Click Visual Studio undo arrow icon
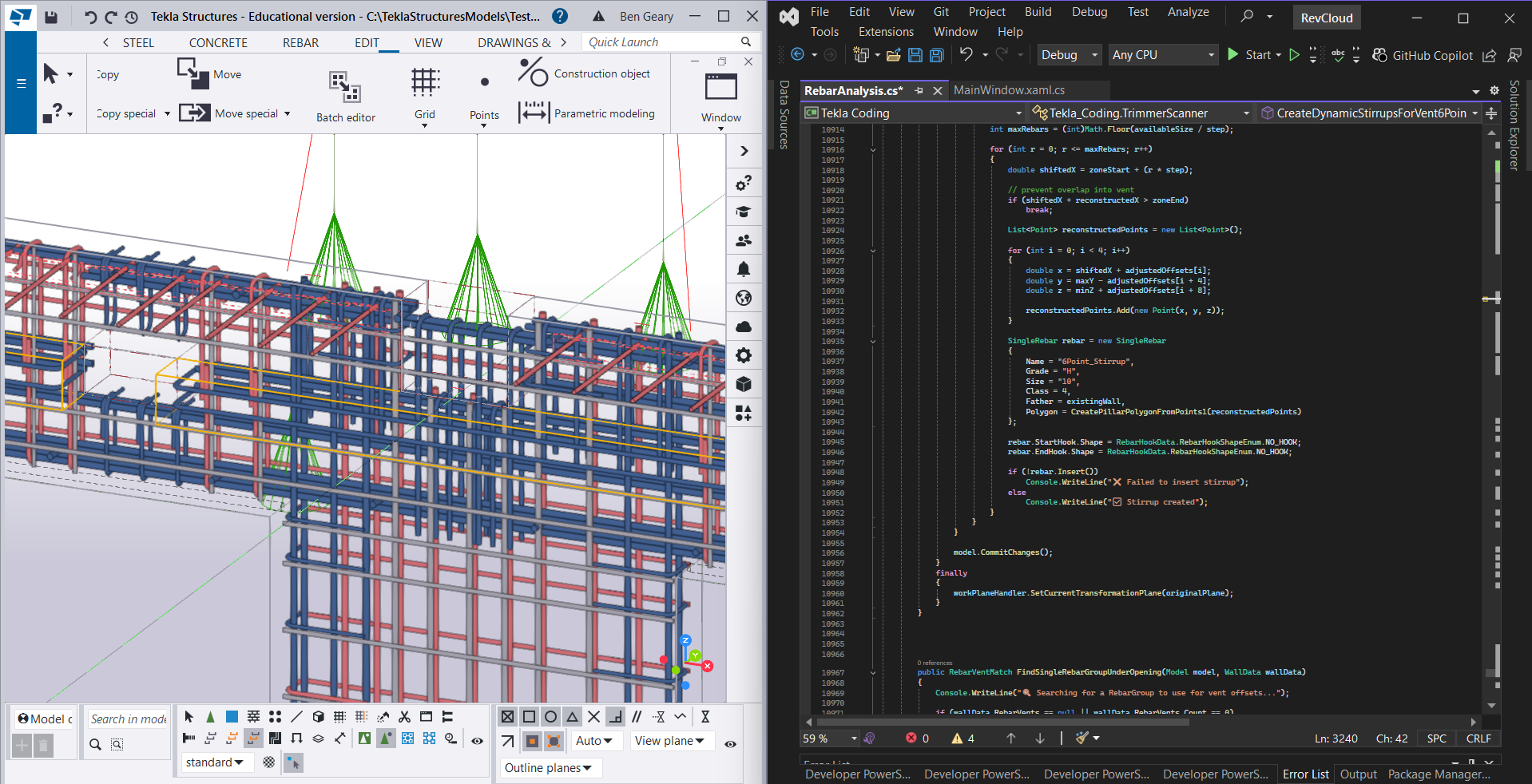 966,54
